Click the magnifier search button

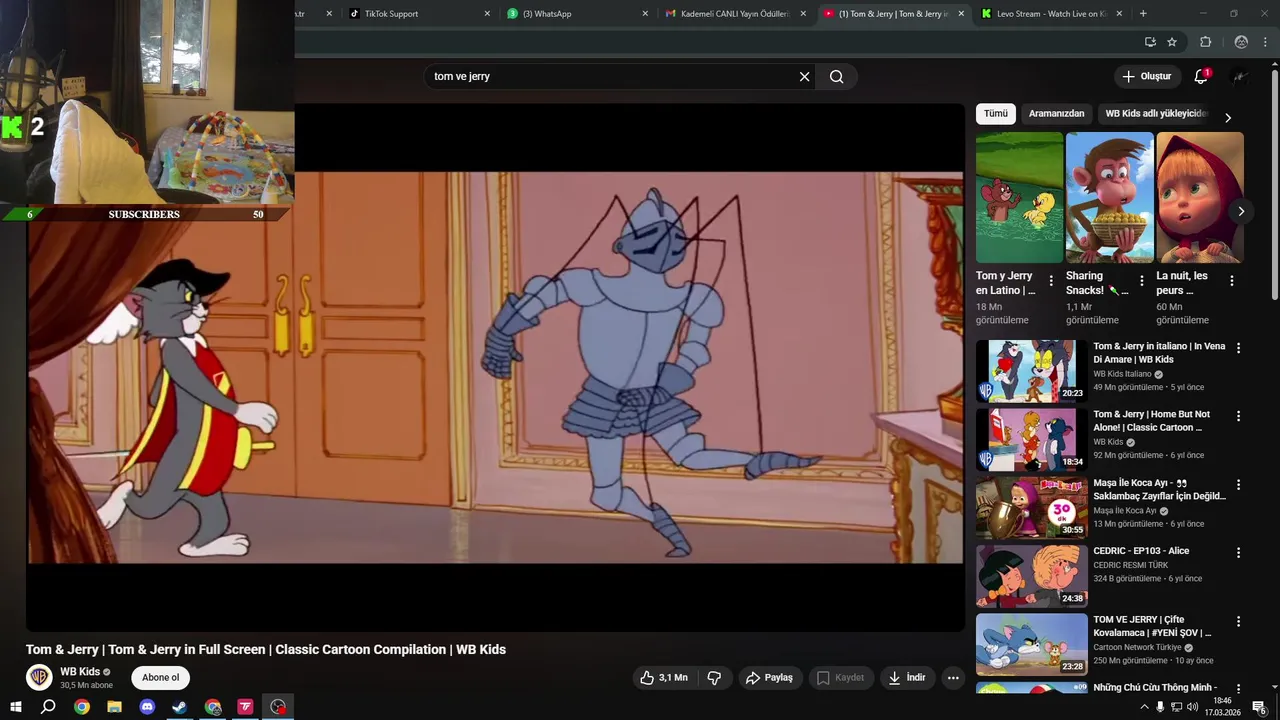837,77
